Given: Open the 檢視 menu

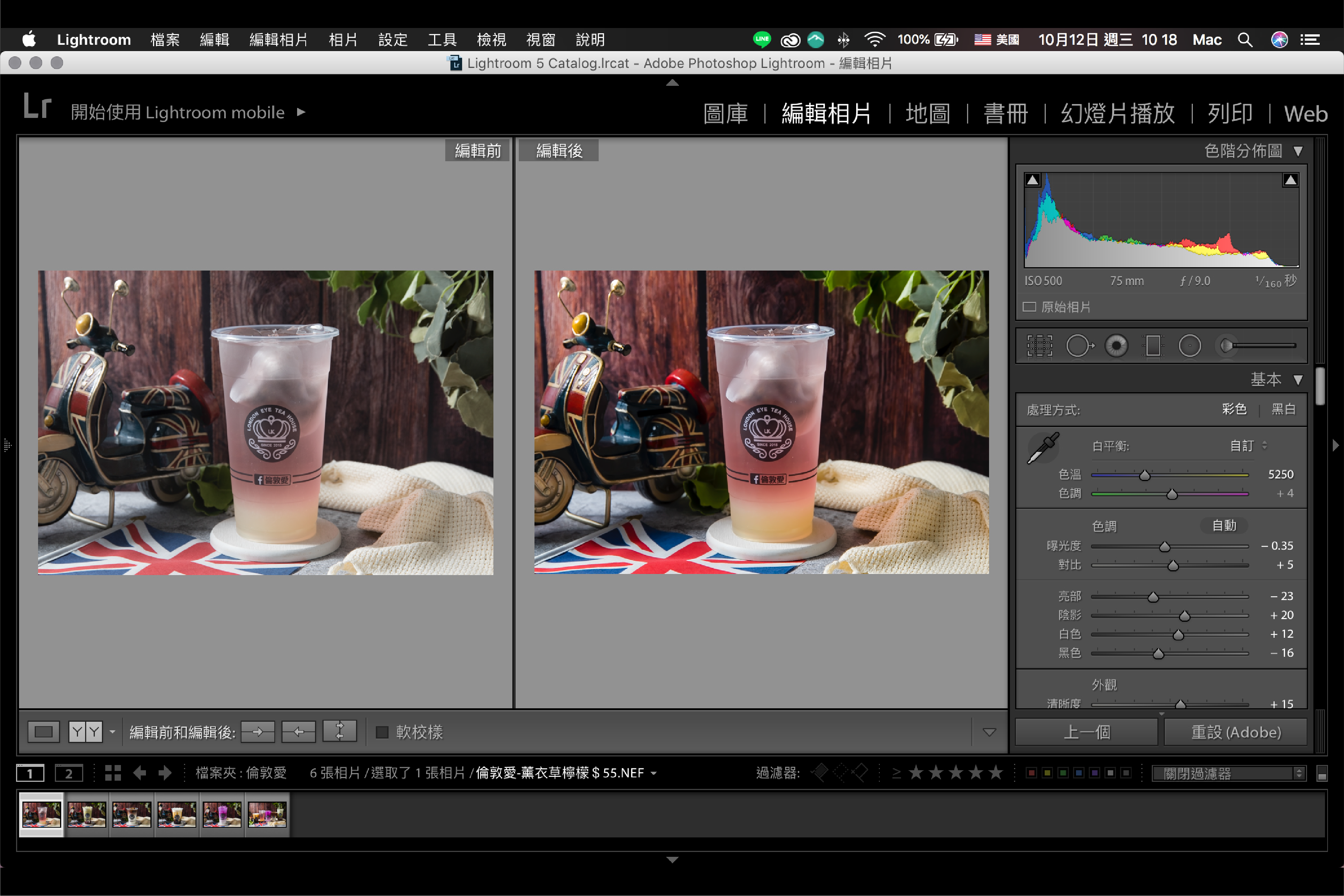Looking at the screenshot, I should (x=492, y=40).
